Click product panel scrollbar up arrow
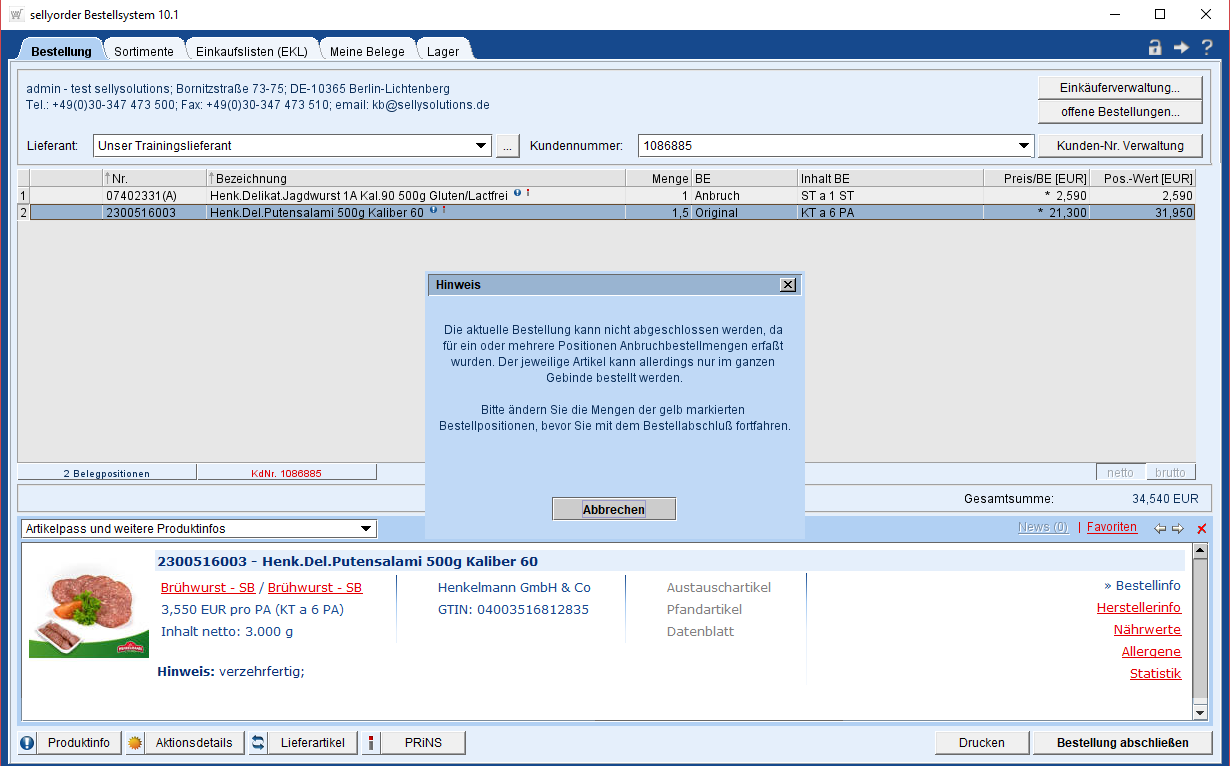The height and width of the screenshot is (766, 1230). point(1201,551)
